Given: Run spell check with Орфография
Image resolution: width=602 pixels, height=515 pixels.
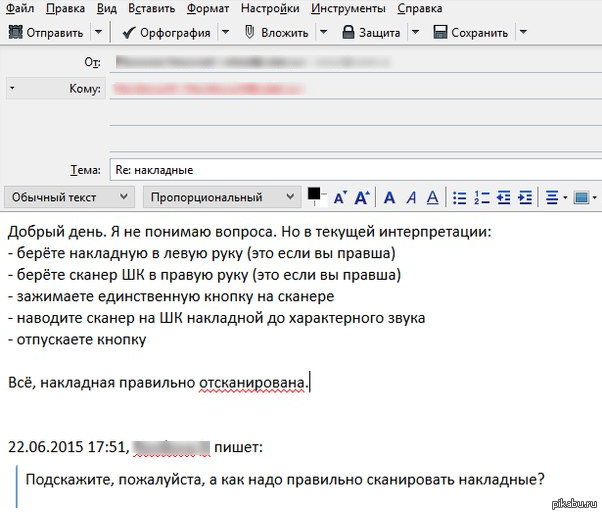Looking at the screenshot, I should coord(166,33).
